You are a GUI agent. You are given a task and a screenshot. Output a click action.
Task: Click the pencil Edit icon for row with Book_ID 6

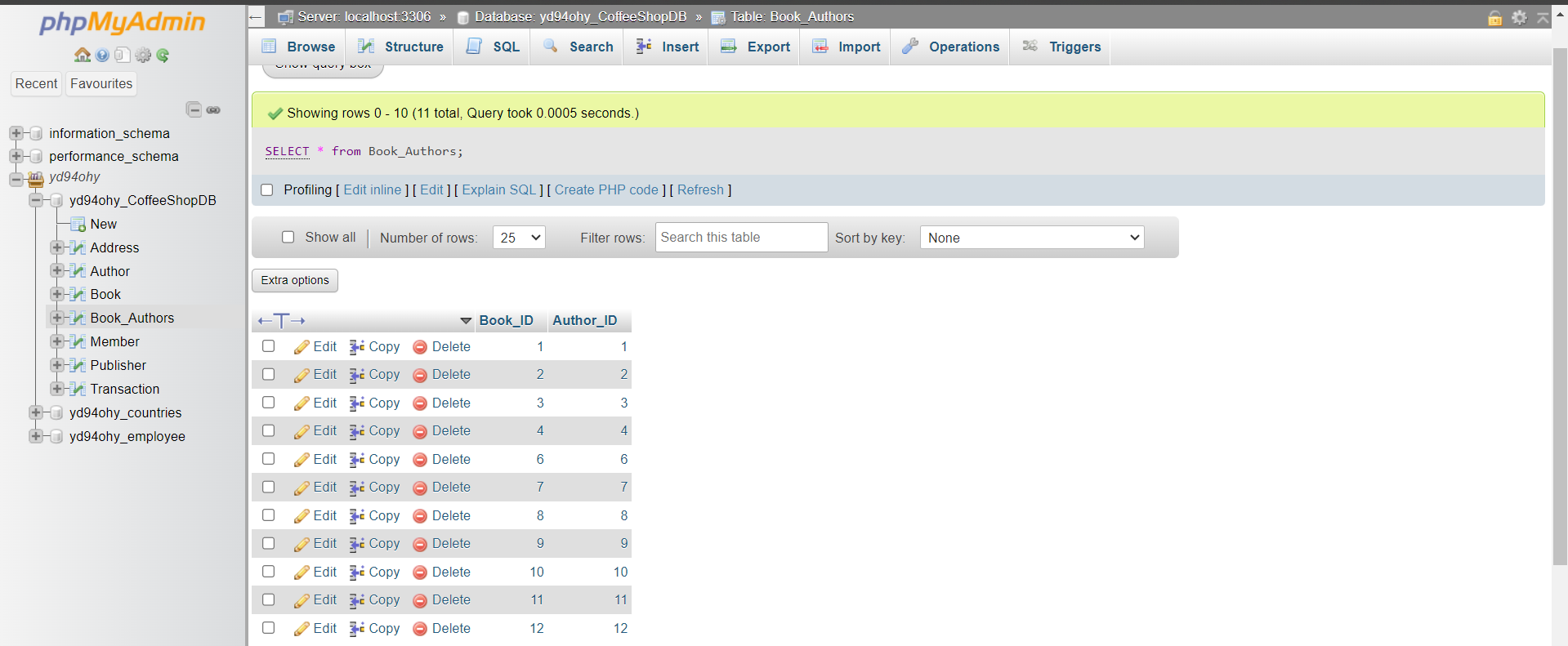(302, 460)
